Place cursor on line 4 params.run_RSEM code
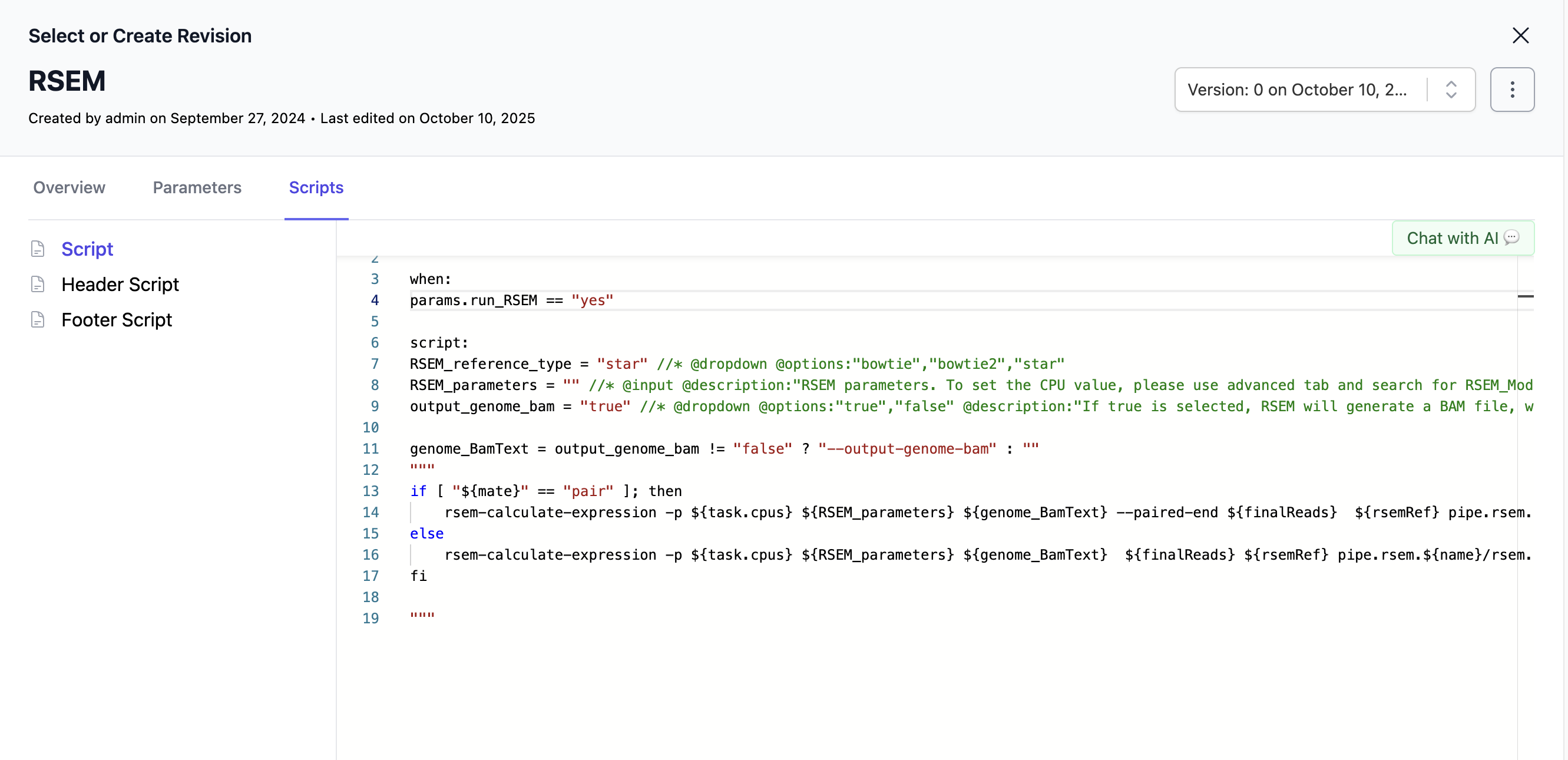 point(511,300)
